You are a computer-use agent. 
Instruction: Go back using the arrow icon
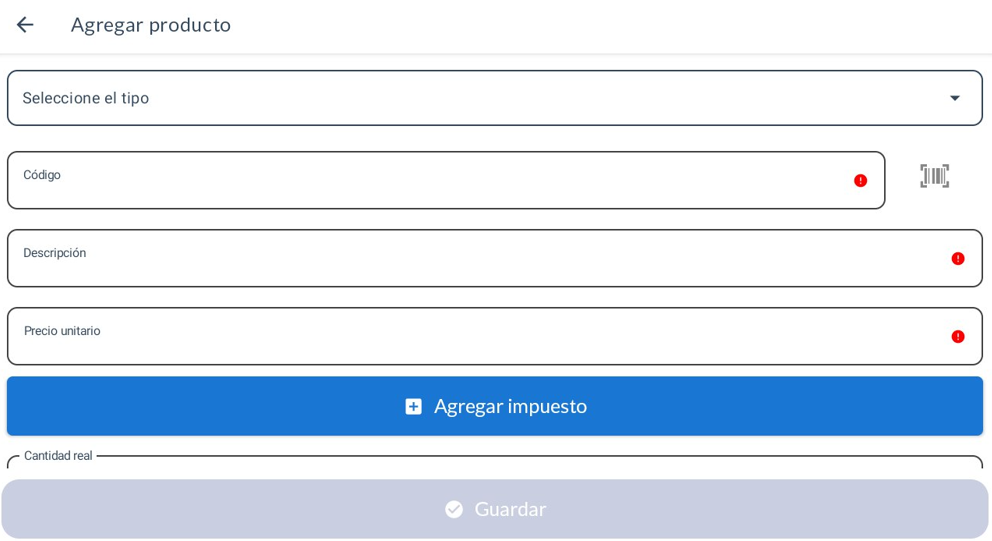tap(25, 25)
